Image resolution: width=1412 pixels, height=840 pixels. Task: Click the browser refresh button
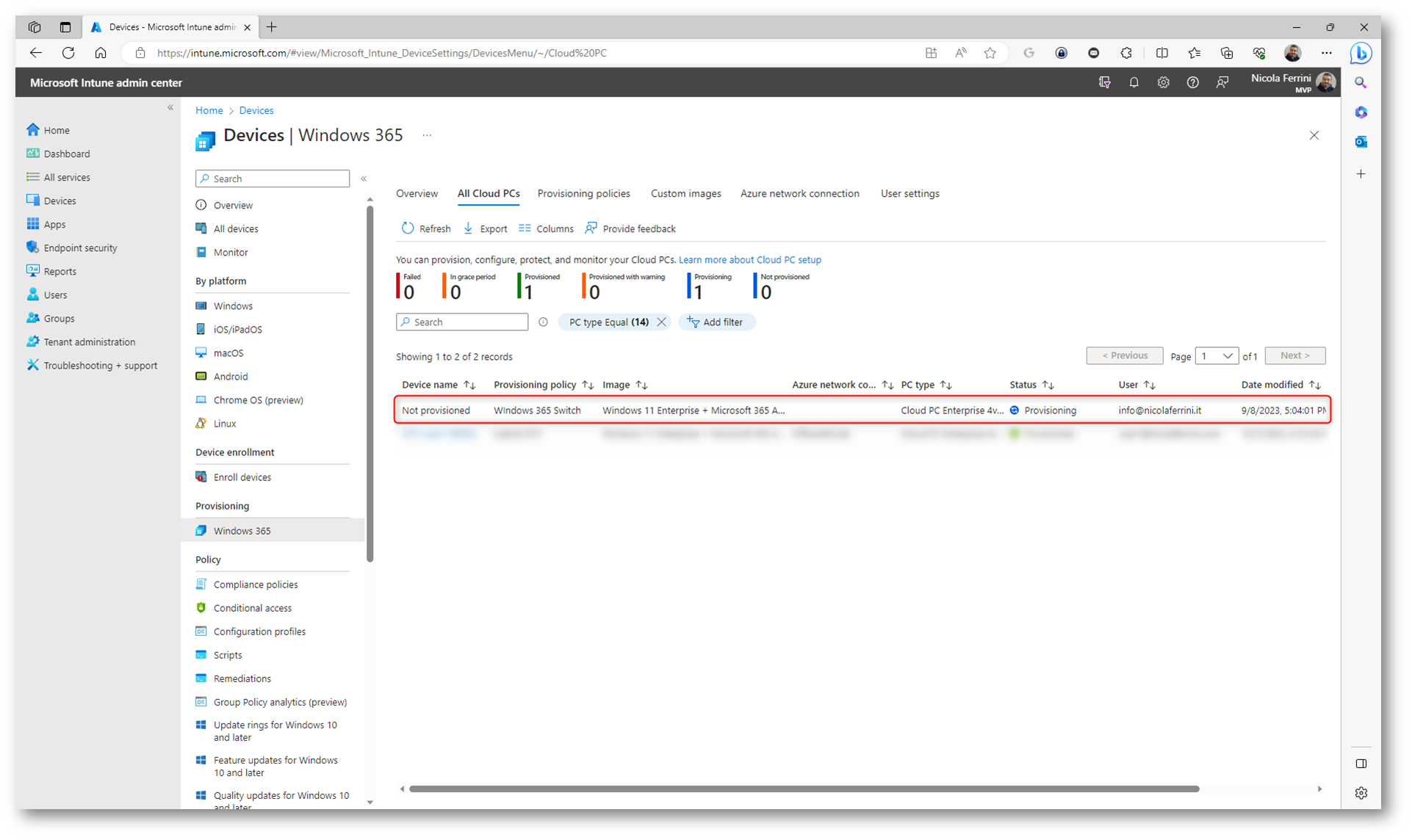tap(68, 53)
